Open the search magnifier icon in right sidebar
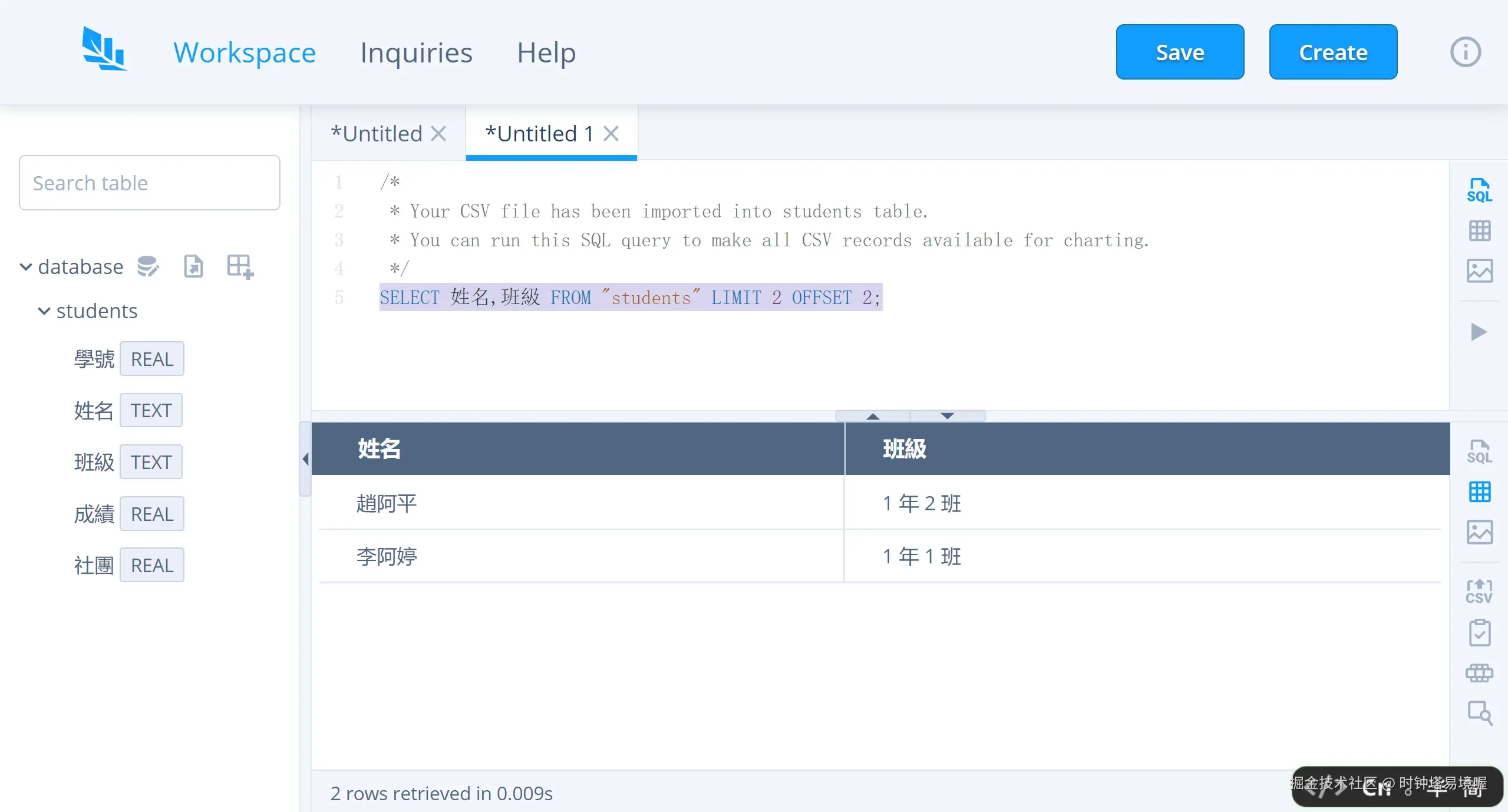The image size is (1508, 812). pos(1479,713)
